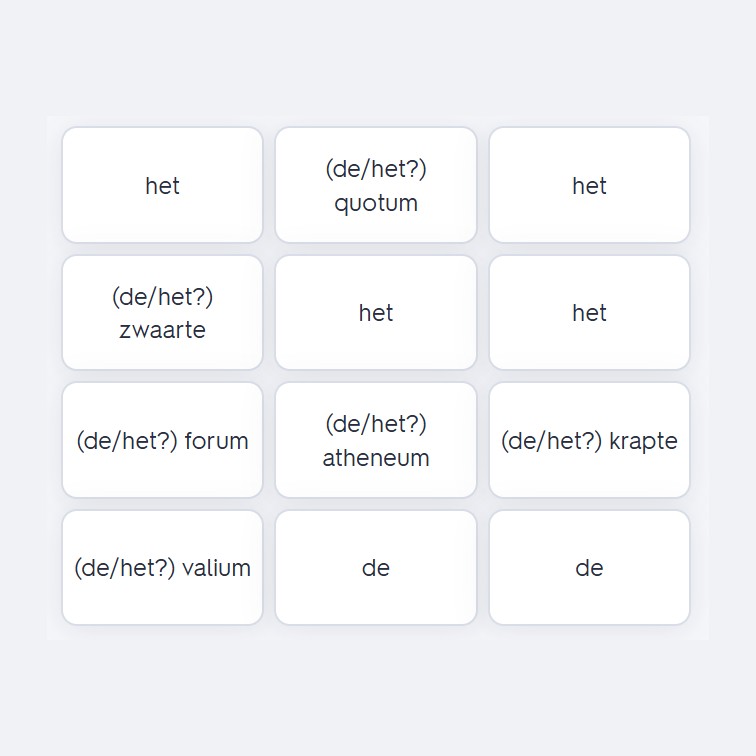This screenshot has height=756, width=756.
Task: Select the '(de/het?) krapte' card
Action: [589, 440]
